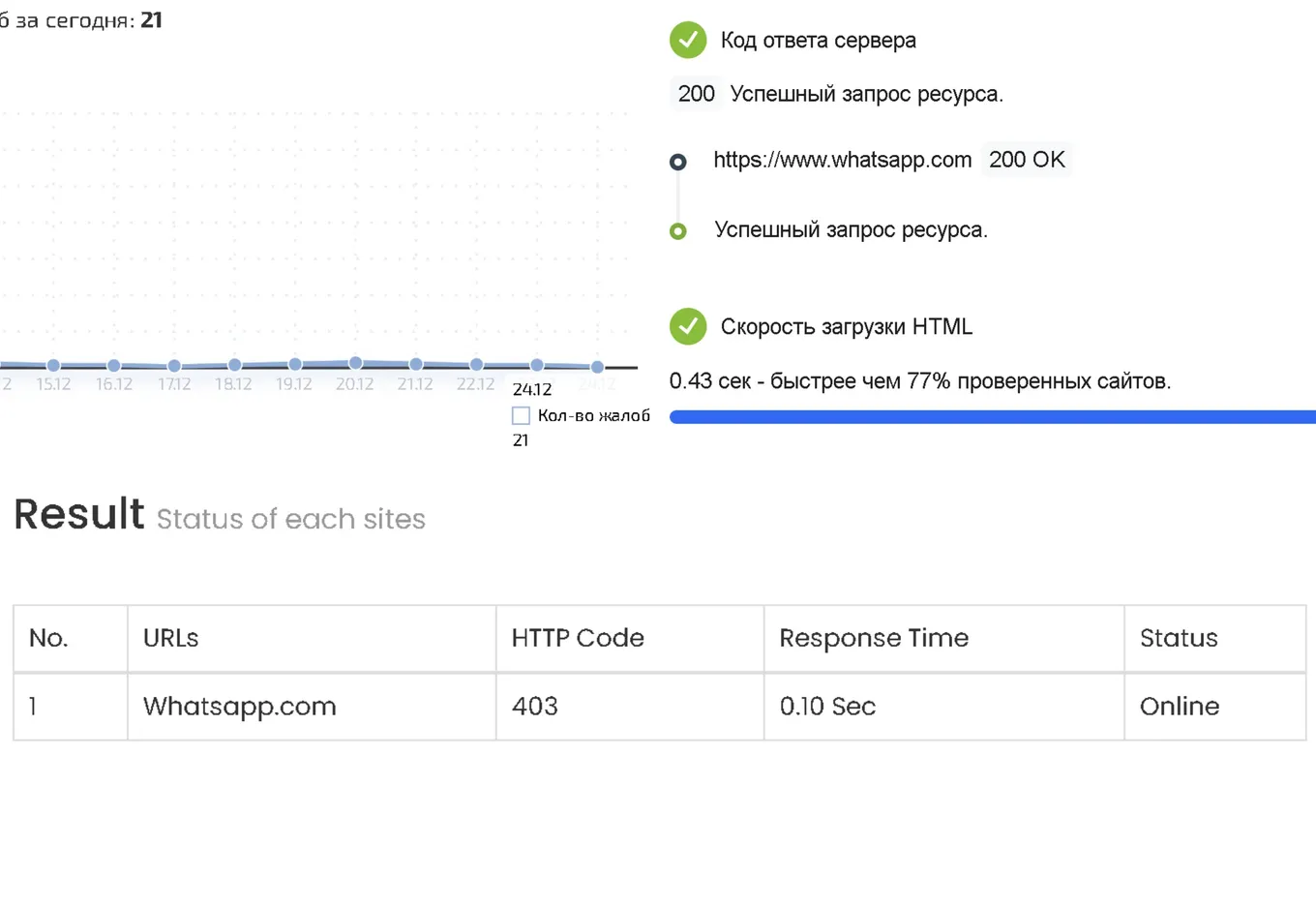Click the URLs column header

(x=312, y=639)
